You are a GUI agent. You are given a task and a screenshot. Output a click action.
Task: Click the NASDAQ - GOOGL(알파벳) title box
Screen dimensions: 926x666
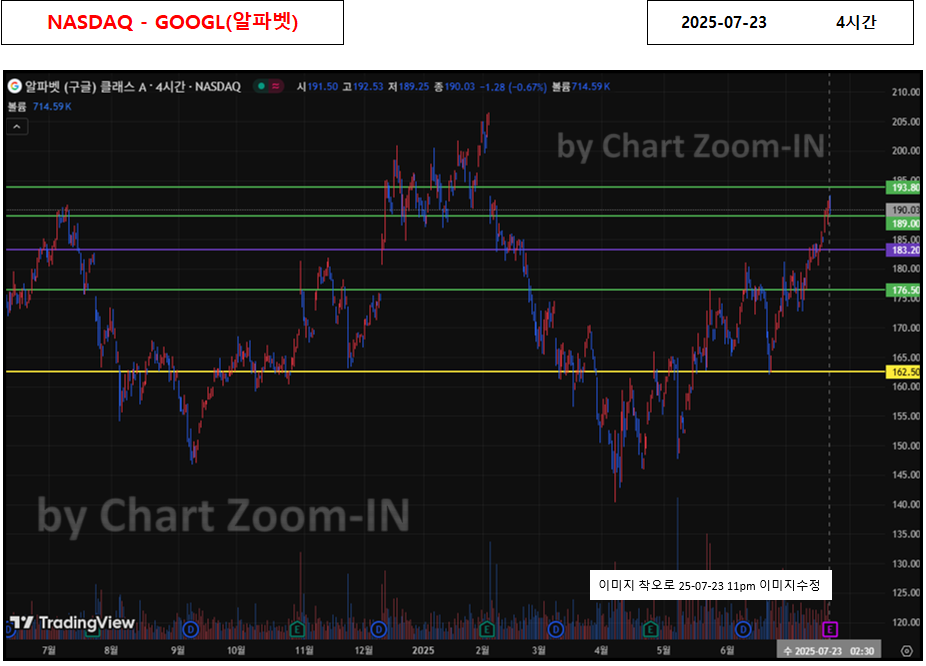pos(172,22)
